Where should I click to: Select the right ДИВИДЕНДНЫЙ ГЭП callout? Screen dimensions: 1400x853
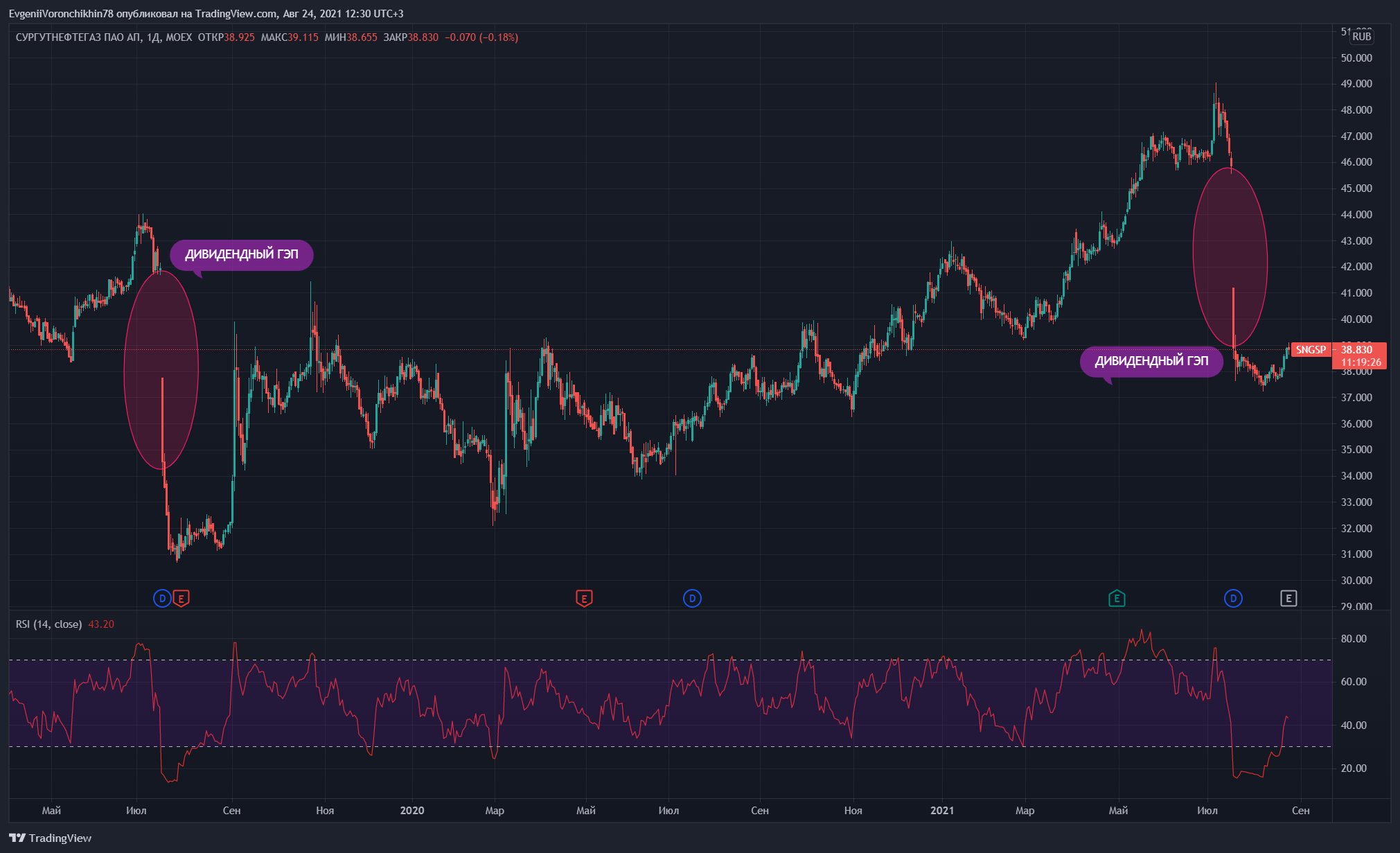(1151, 361)
